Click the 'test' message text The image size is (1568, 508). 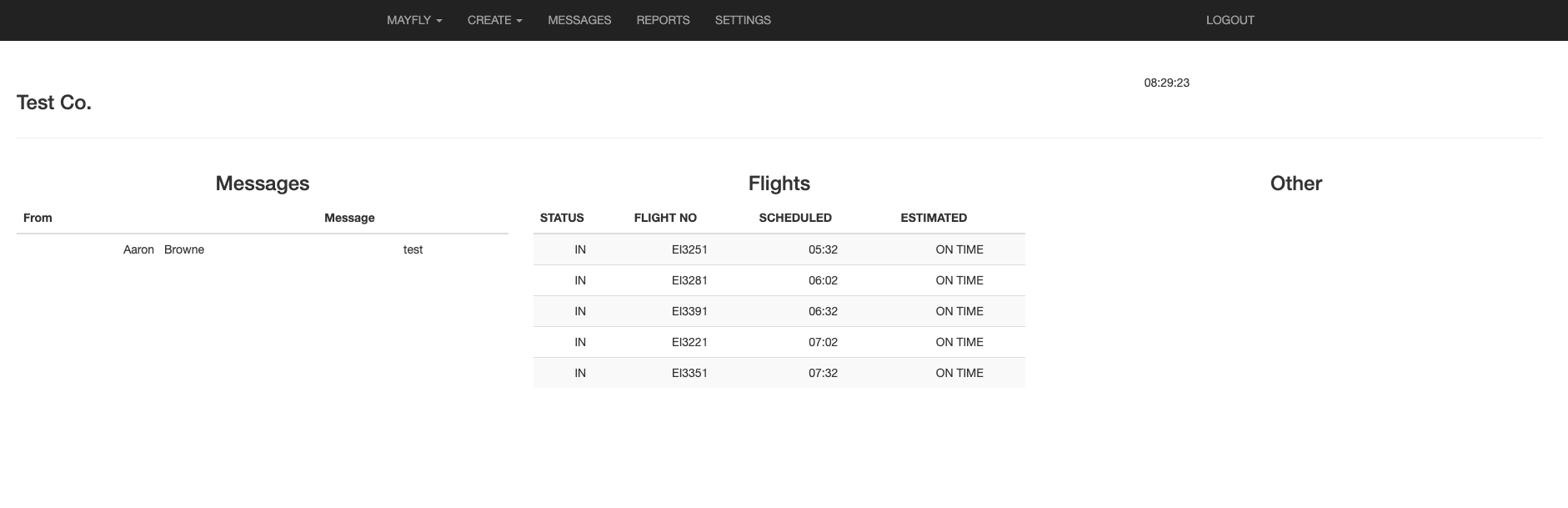pyautogui.click(x=413, y=249)
